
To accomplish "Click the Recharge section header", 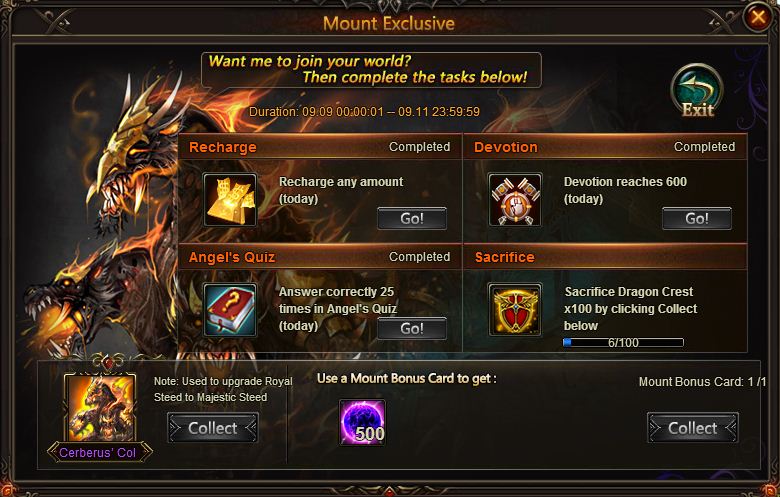I will coord(320,147).
